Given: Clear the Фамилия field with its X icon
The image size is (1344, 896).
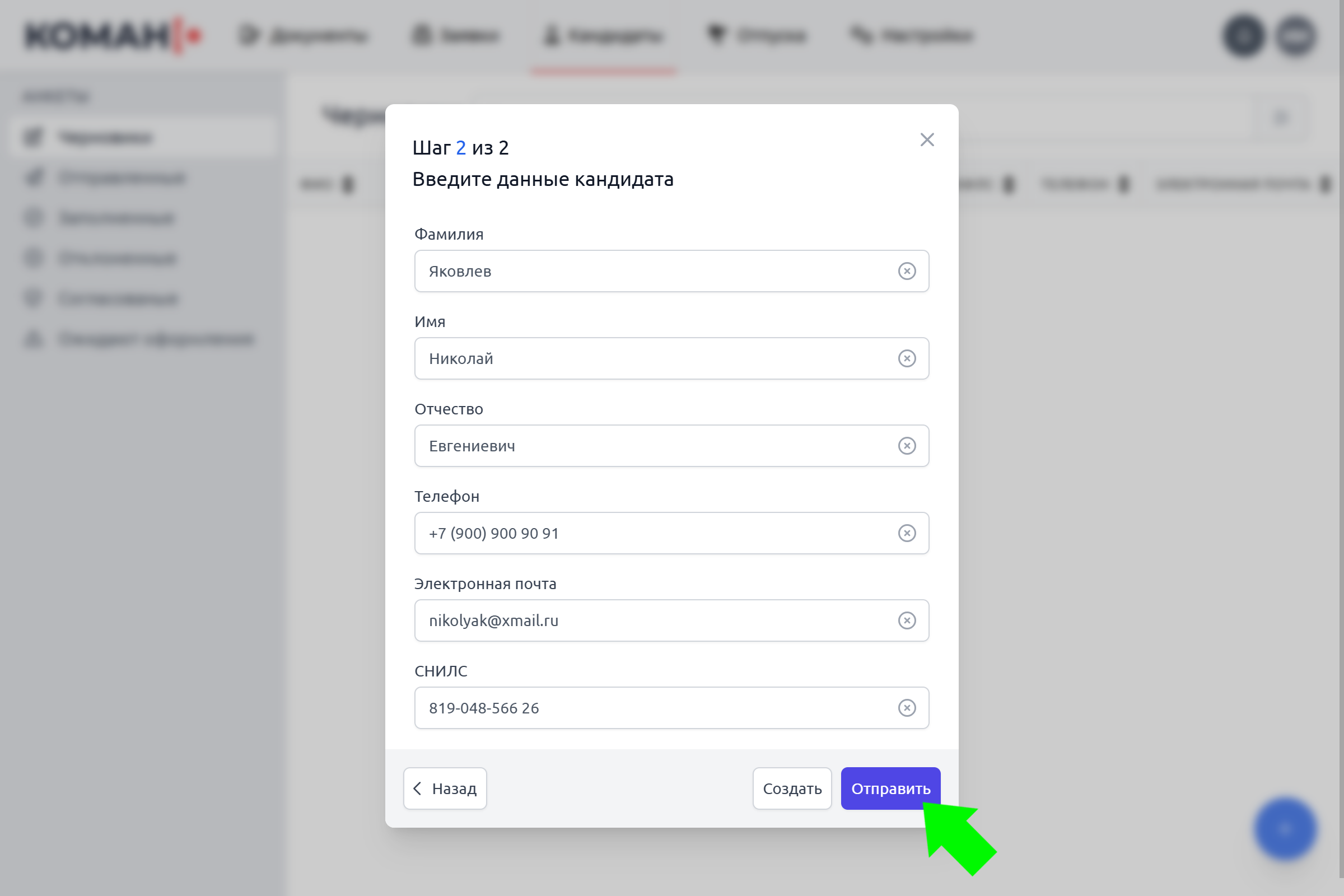Looking at the screenshot, I should [x=907, y=271].
